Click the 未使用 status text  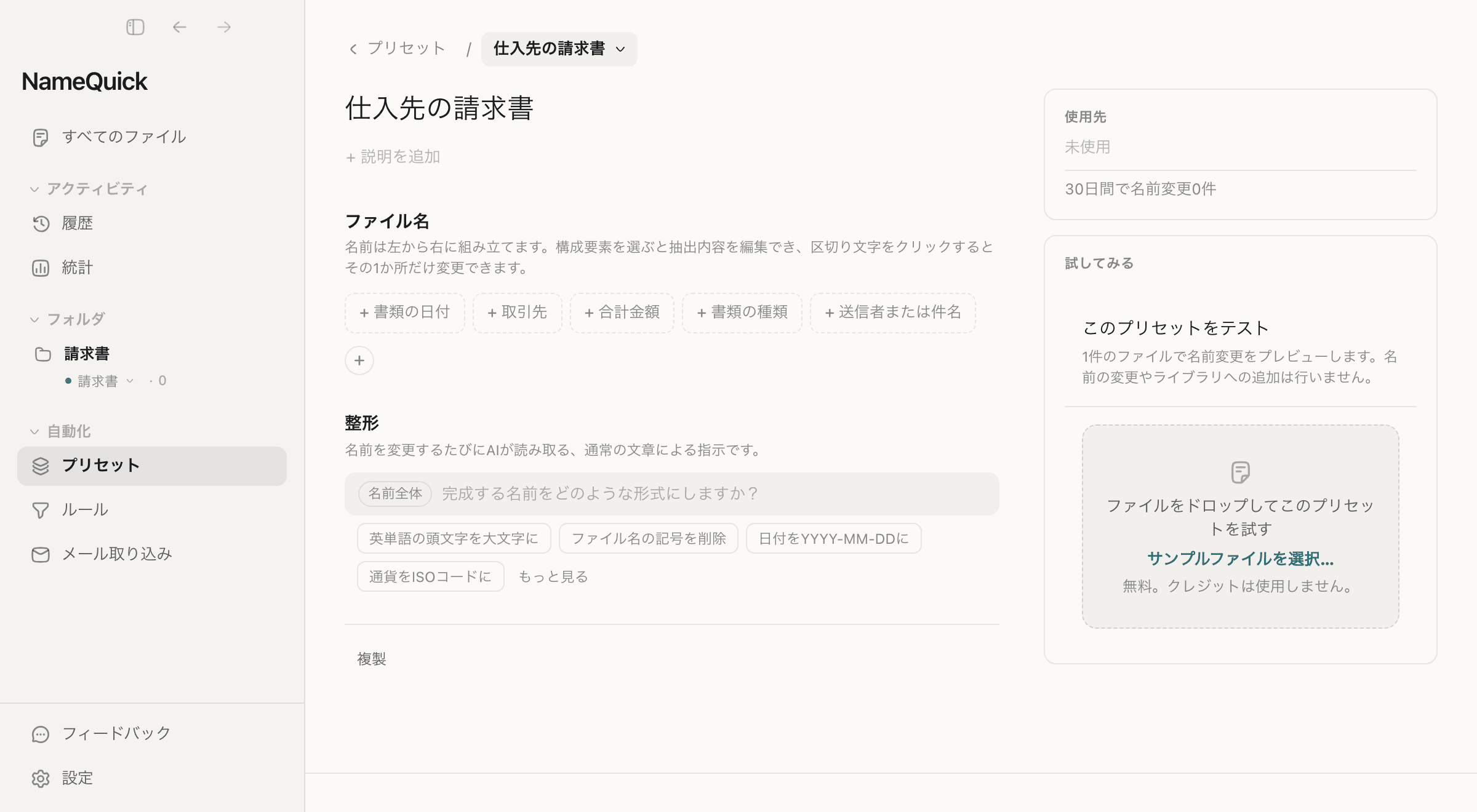1087,147
